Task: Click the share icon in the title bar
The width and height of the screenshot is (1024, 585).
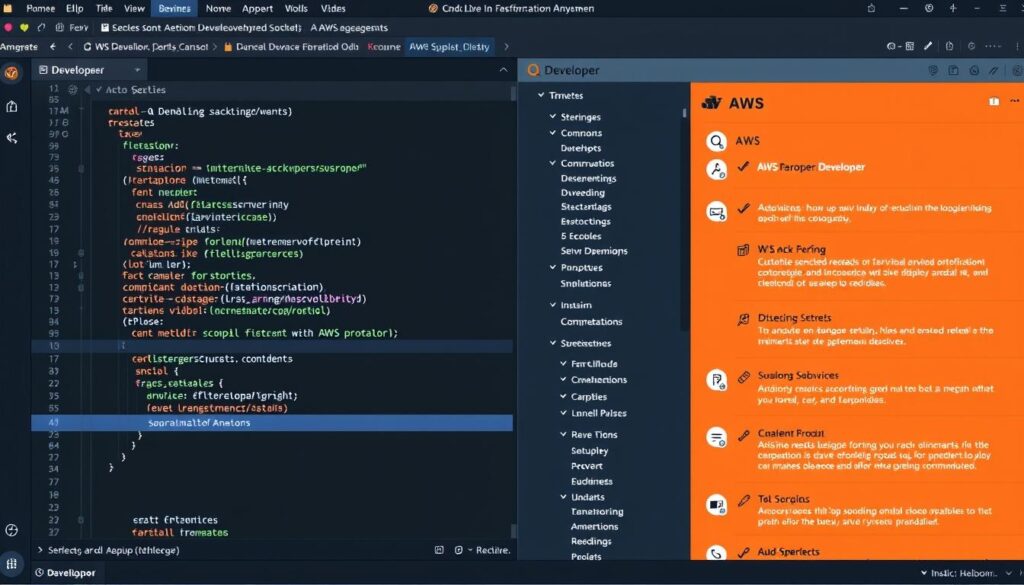Action: coord(871,8)
